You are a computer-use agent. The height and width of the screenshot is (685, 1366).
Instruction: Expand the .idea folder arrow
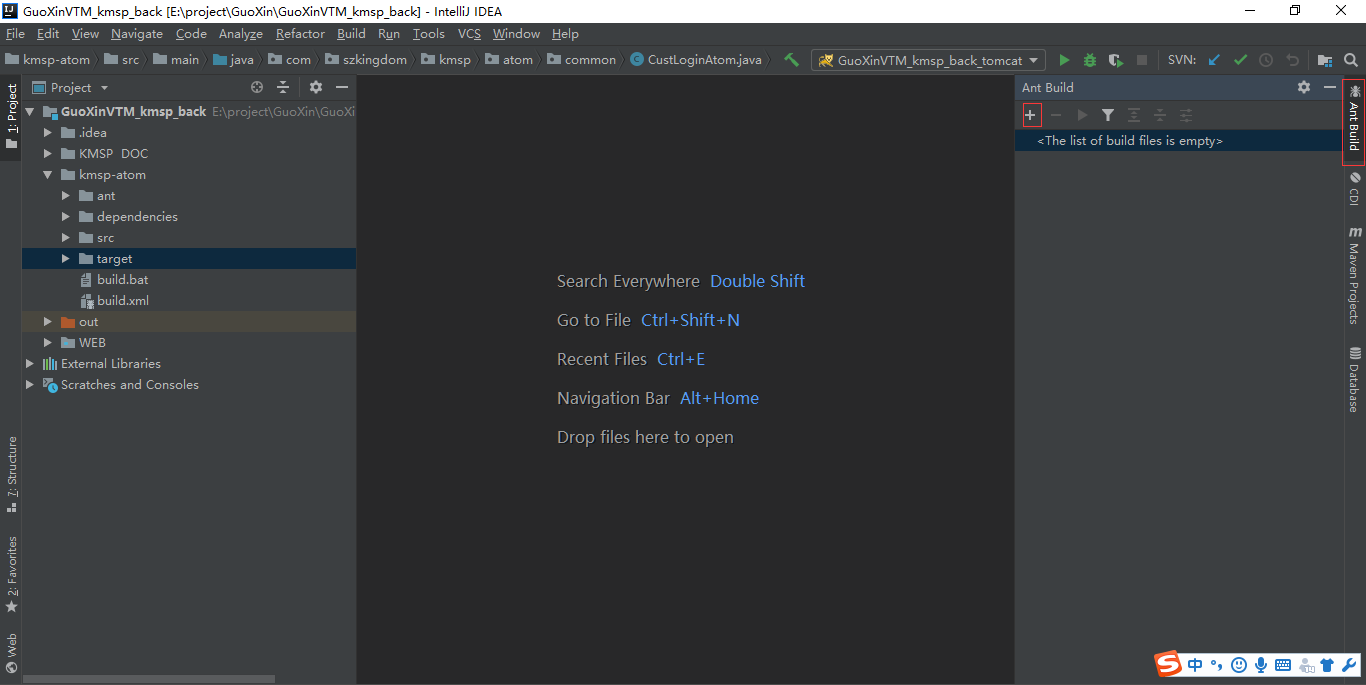coord(48,132)
